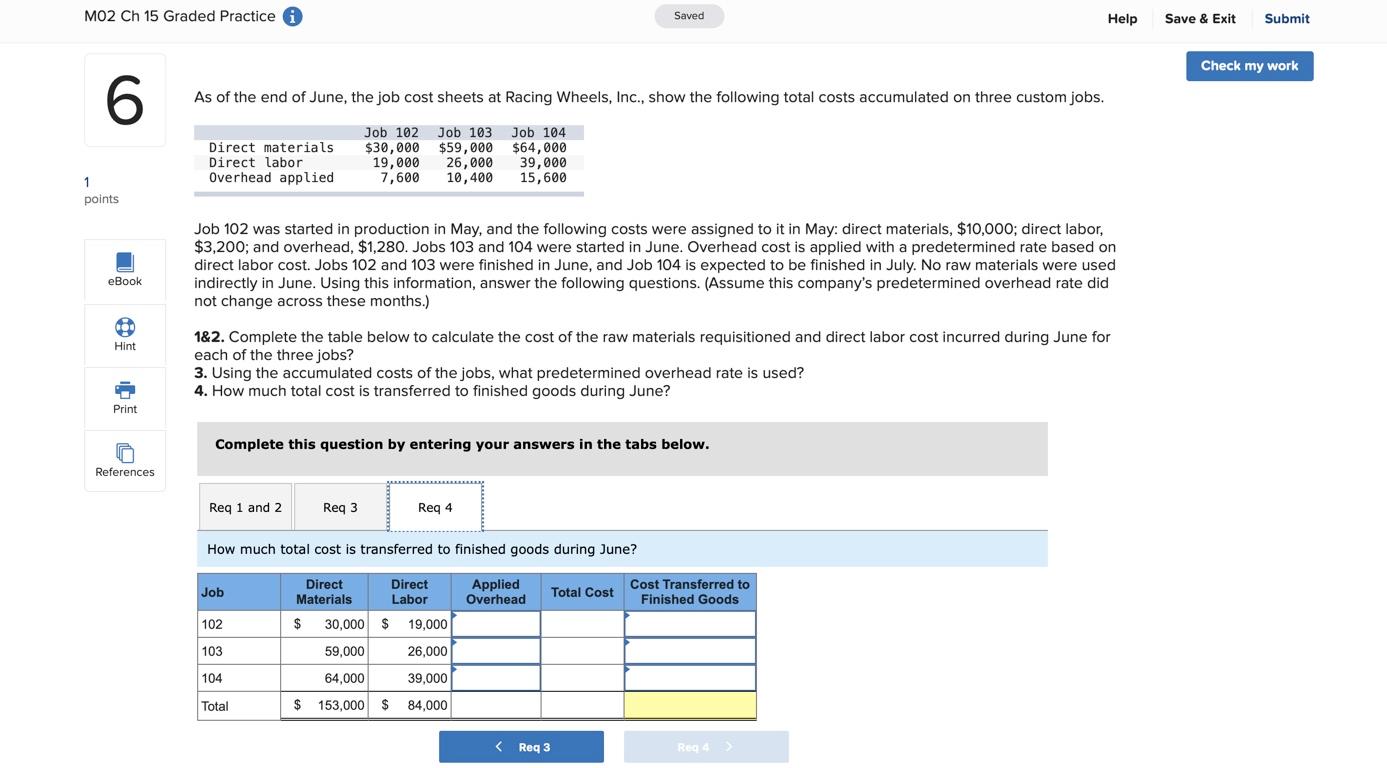The width and height of the screenshot is (1387, 768).
Task: Click the yellow highlighted total cell
Action: coord(689,705)
